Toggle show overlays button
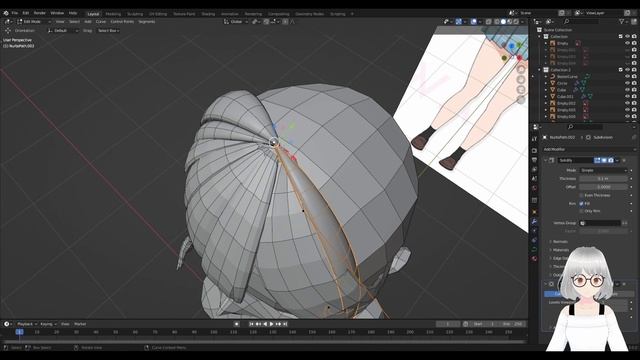The image size is (640, 360). [x=473, y=22]
